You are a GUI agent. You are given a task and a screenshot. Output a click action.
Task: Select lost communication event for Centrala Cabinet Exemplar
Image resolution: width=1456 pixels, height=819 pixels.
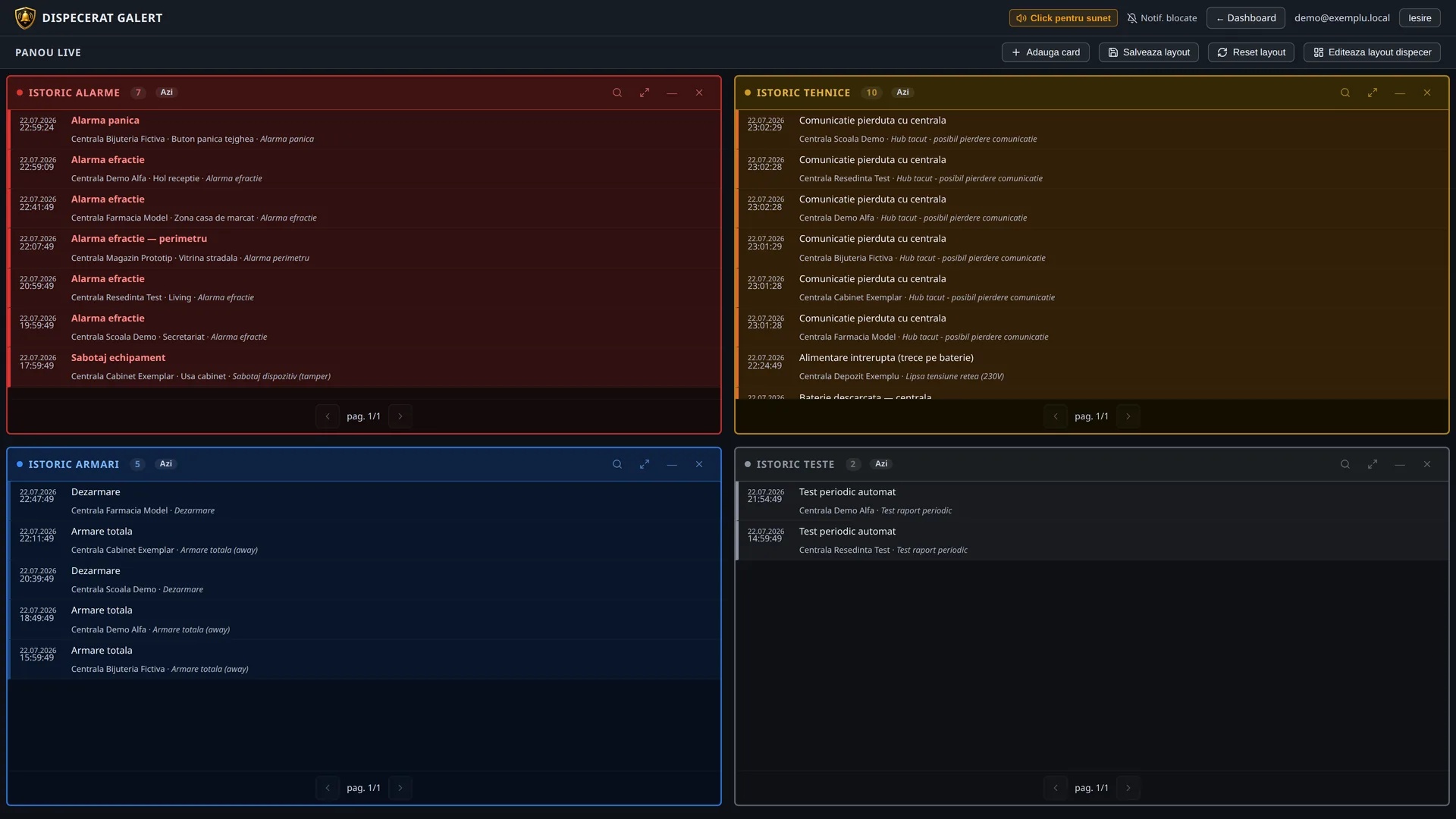(1093, 288)
